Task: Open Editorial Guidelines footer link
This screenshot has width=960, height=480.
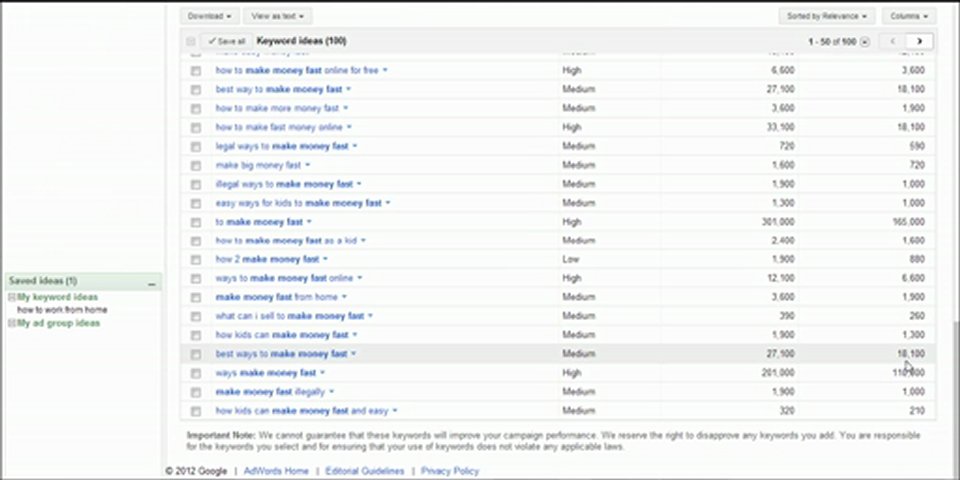Action: point(365,471)
